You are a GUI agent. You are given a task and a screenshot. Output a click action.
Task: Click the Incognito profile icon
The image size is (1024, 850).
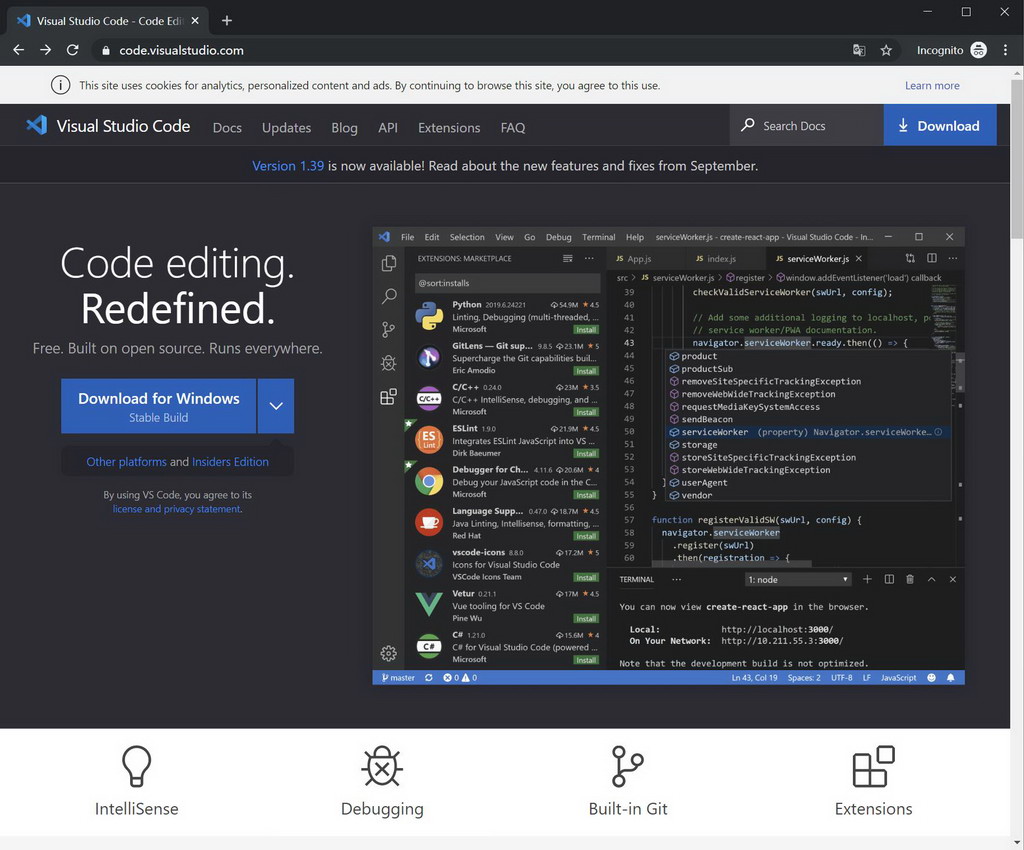point(978,50)
